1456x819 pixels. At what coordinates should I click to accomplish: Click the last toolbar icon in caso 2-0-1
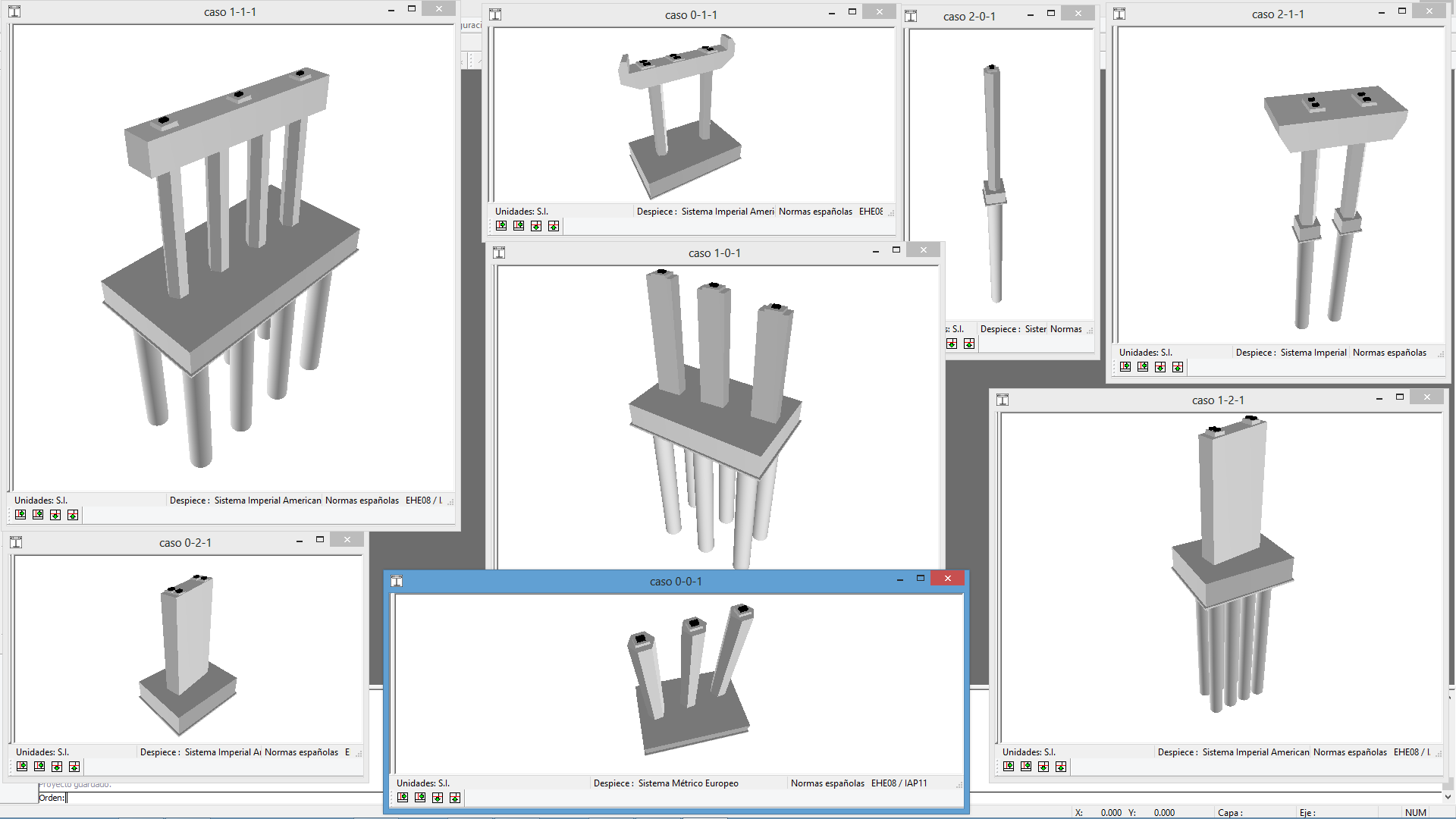(969, 344)
